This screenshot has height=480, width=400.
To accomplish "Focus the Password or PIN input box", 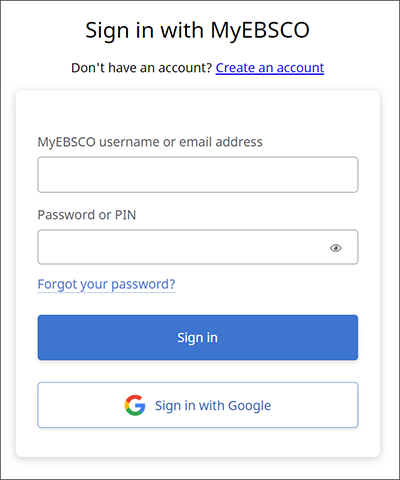I will coord(198,247).
